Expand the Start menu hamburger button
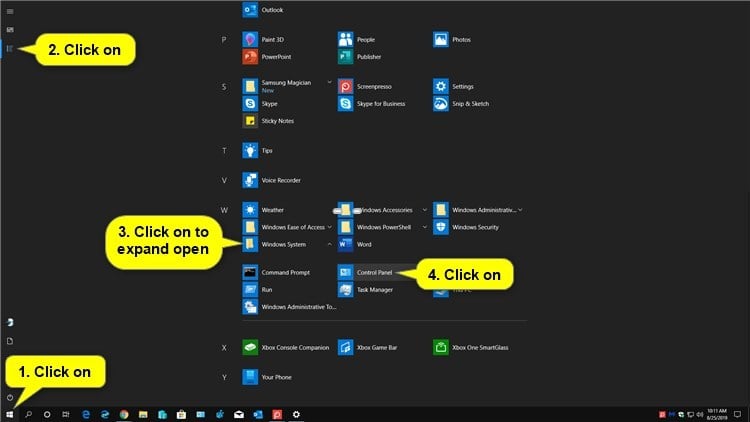 click(x=10, y=11)
